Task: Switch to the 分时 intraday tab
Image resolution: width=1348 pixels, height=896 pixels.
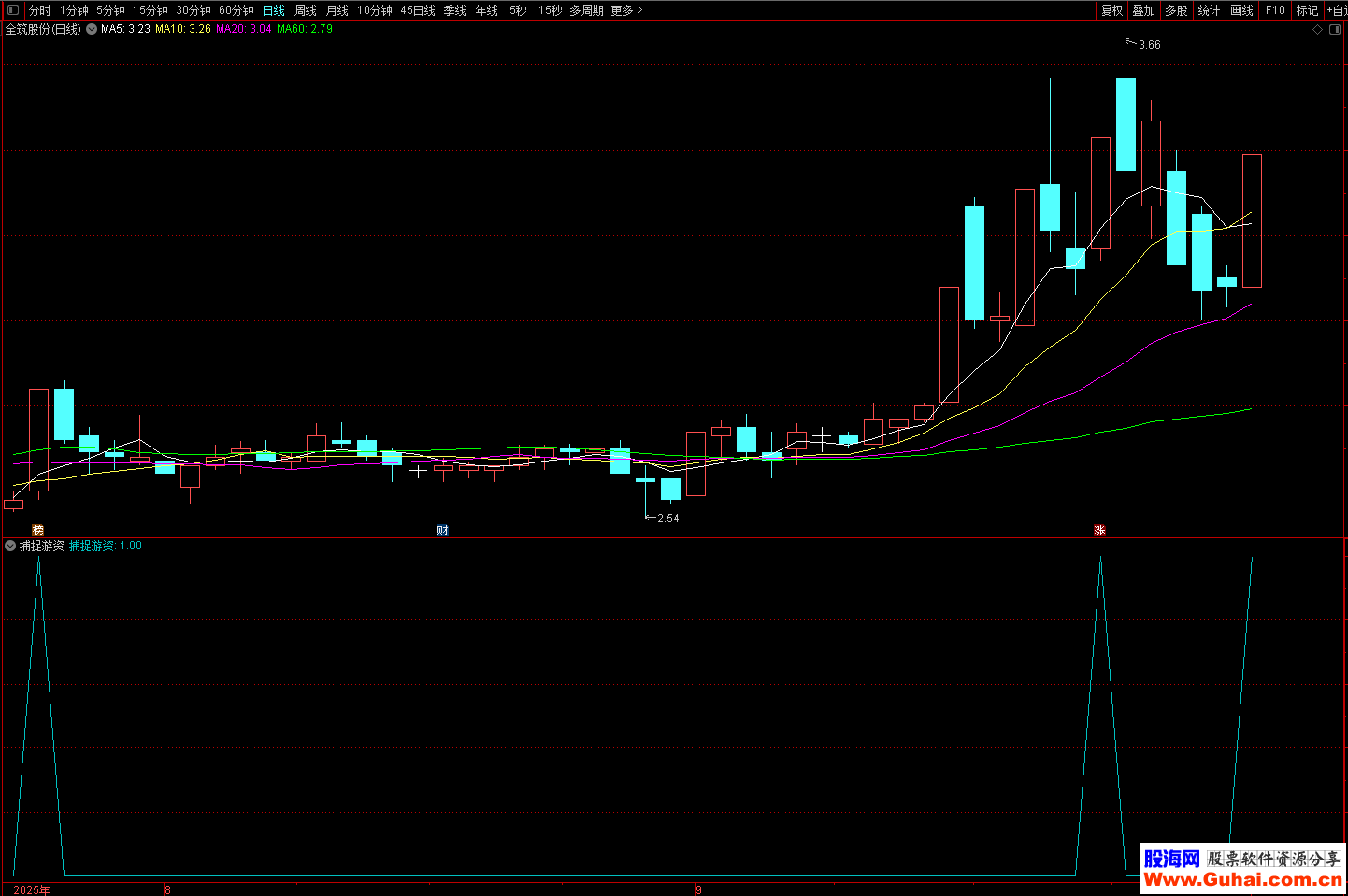Action: (x=40, y=10)
